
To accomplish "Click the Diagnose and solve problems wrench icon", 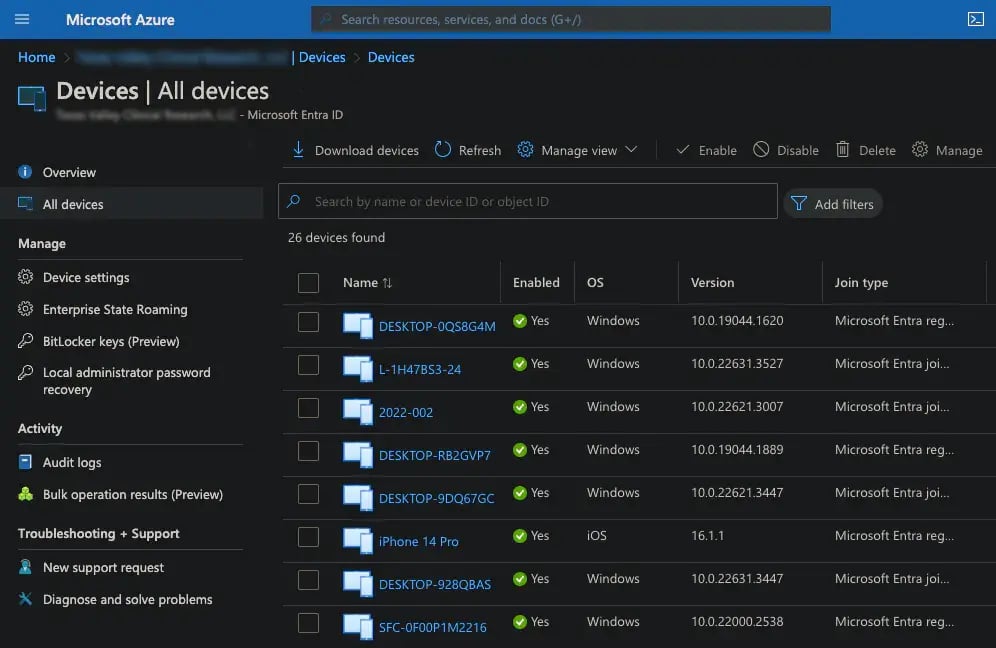I will click(25, 598).
